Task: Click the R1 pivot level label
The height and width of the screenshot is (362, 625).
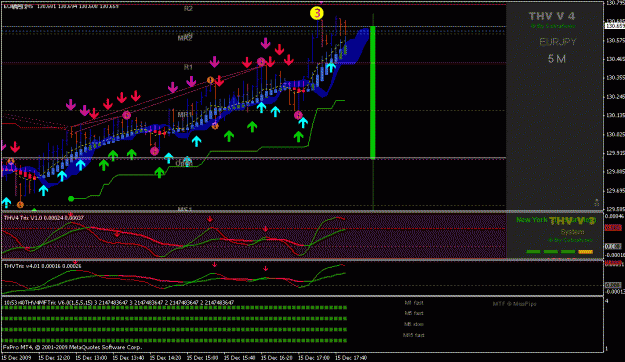Action: 188,67
